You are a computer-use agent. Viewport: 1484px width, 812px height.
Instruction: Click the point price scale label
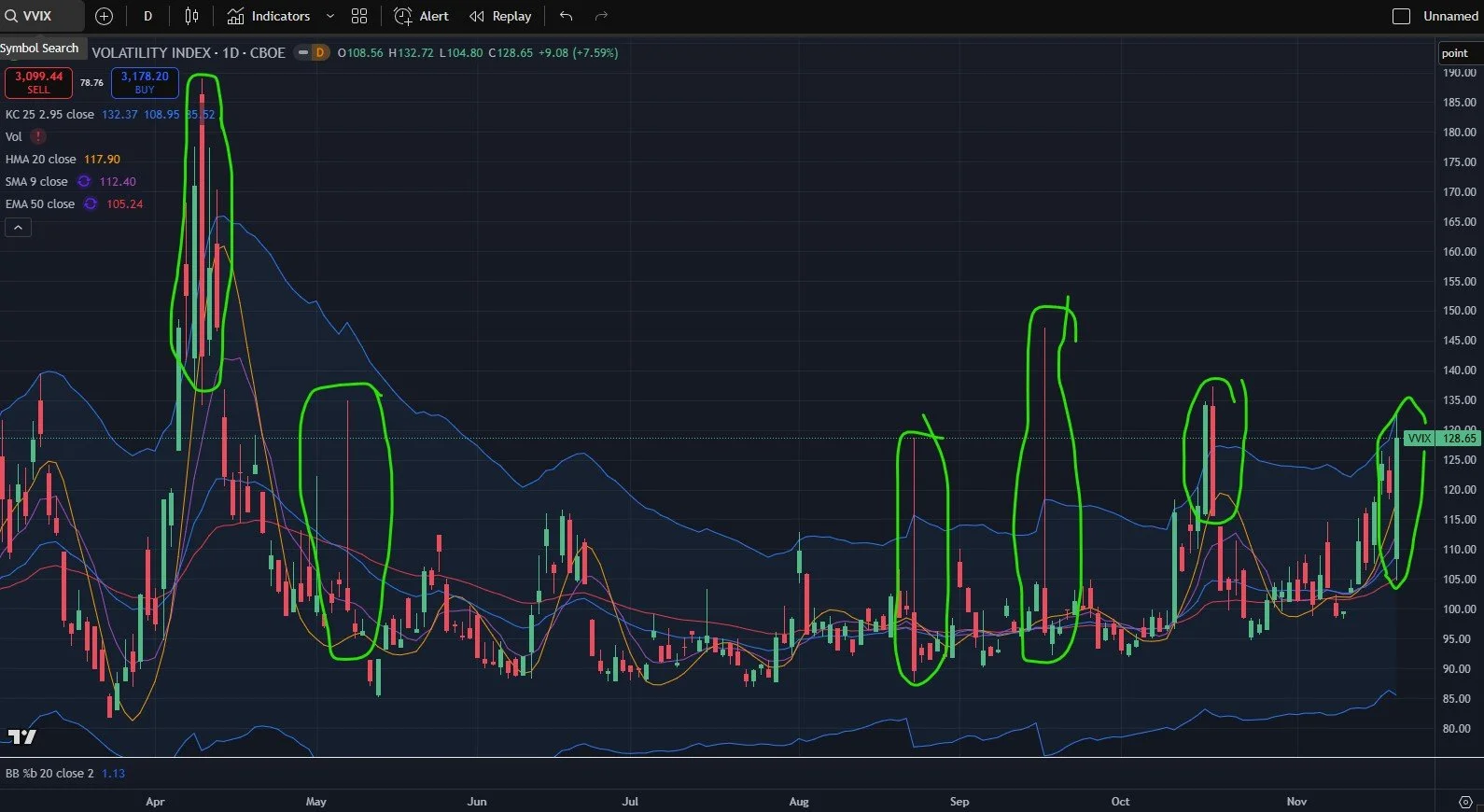pos(1455,53)
